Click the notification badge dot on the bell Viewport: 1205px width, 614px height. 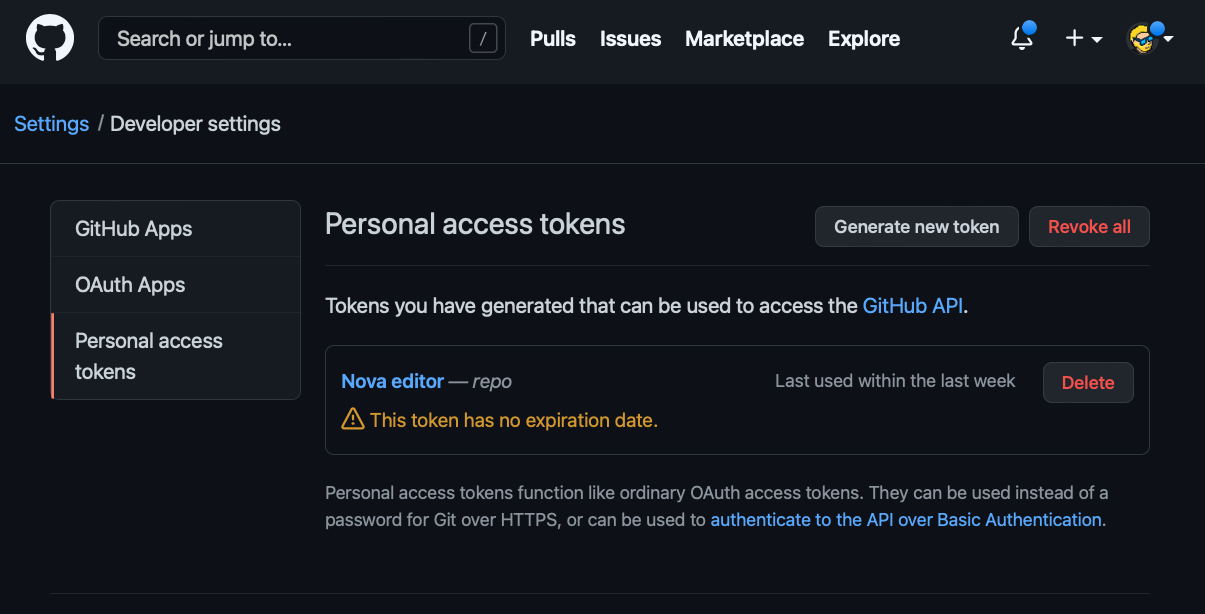click(x=1031, y=28)
